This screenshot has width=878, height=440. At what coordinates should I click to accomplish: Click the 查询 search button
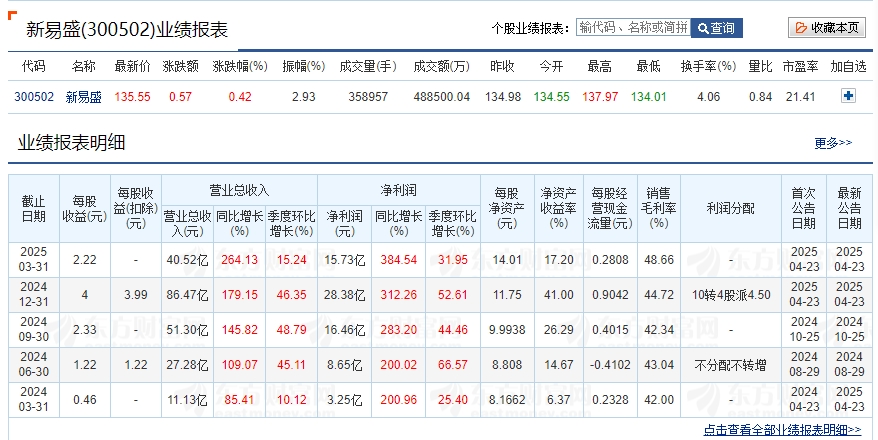tap(716, 28)
